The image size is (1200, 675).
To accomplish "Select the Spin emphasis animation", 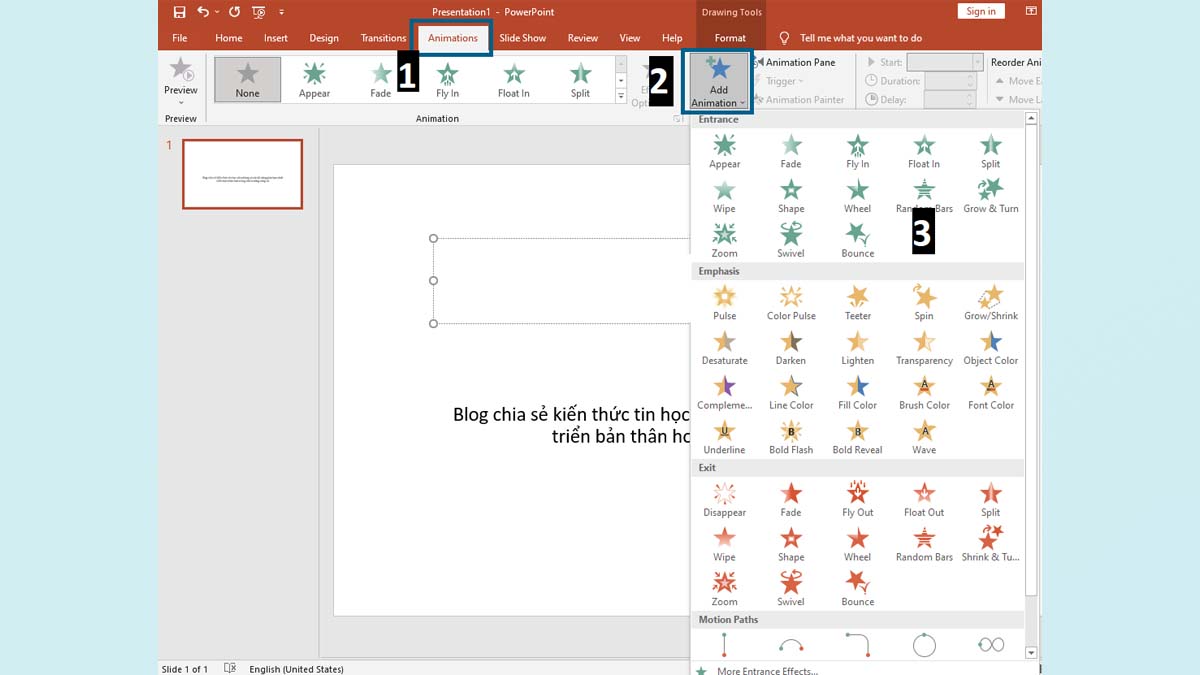I will 923,301.
